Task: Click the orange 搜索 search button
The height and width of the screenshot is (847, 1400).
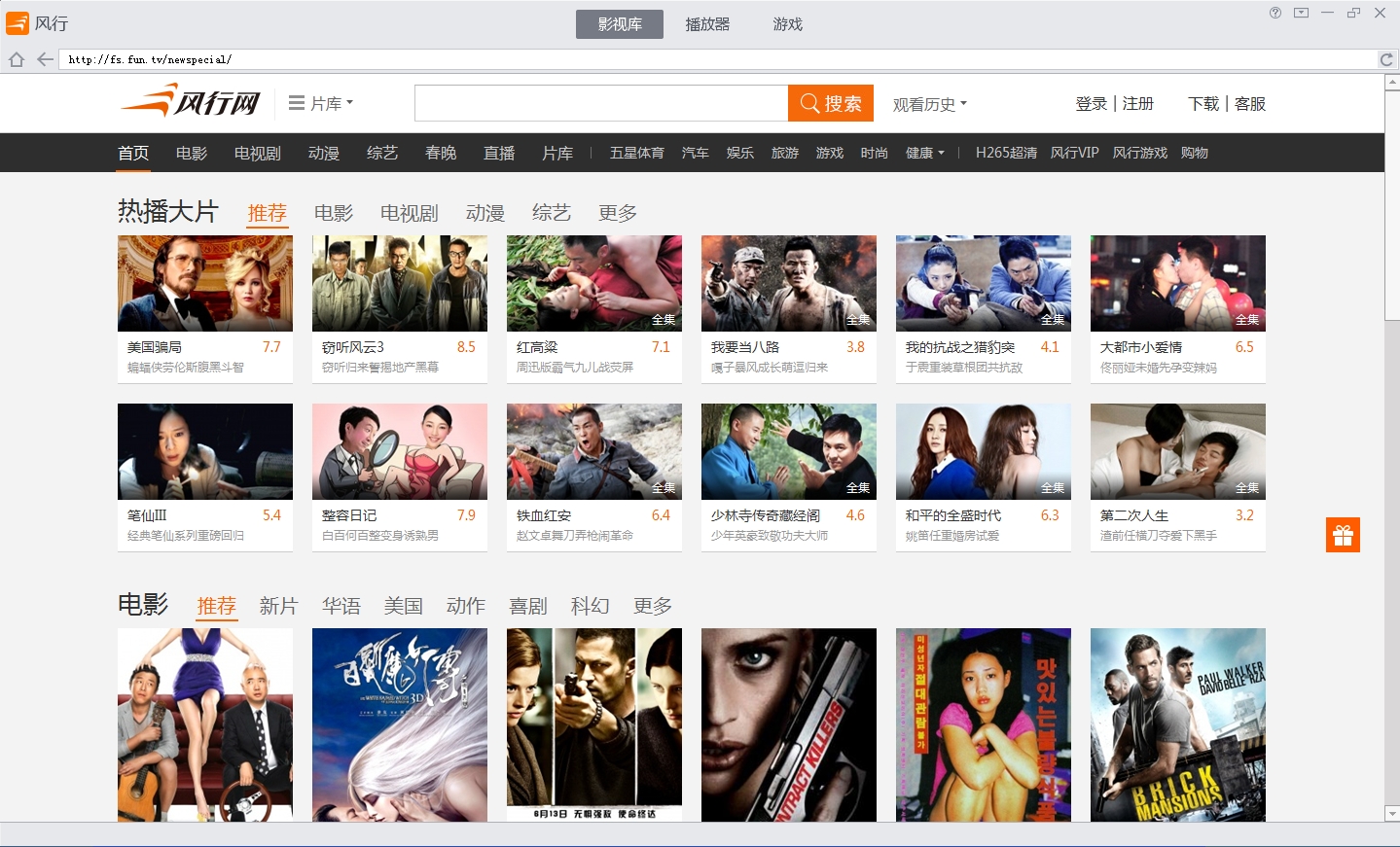Action: click(x=830, y=103)
